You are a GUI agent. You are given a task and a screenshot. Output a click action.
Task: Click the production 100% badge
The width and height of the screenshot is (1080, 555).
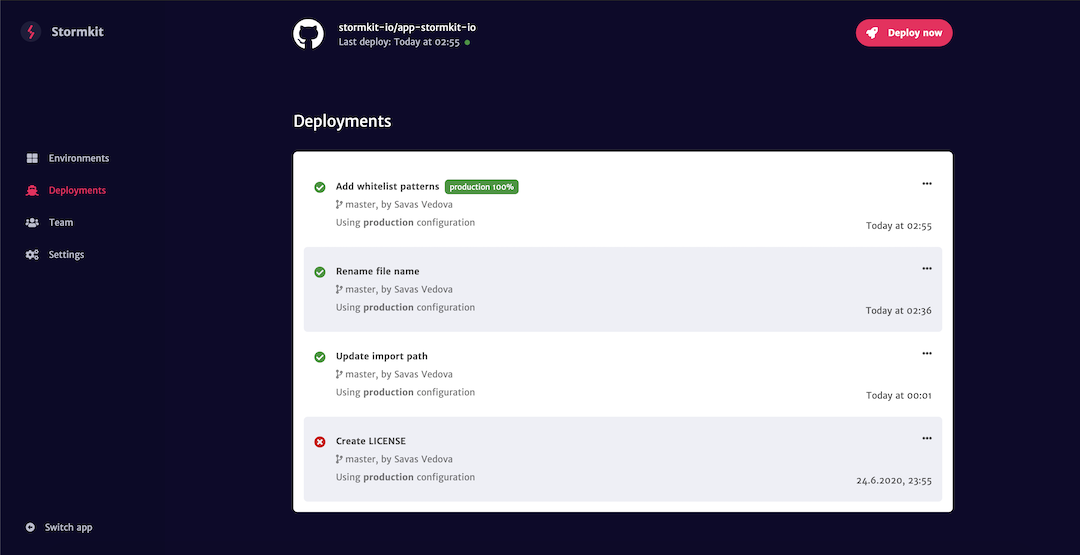click(481, 187)
